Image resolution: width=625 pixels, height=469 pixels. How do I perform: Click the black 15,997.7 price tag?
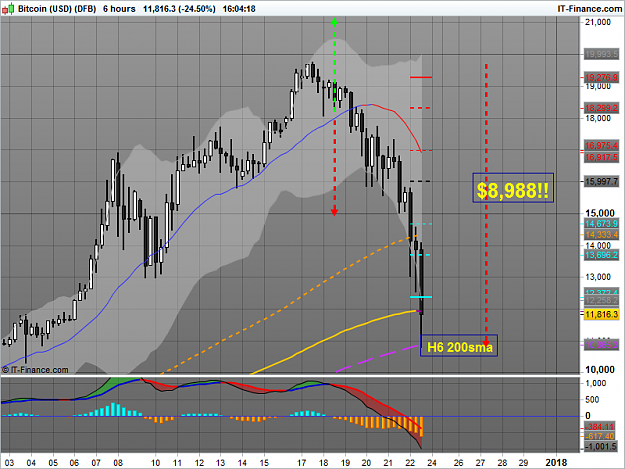tap(601, 181)
